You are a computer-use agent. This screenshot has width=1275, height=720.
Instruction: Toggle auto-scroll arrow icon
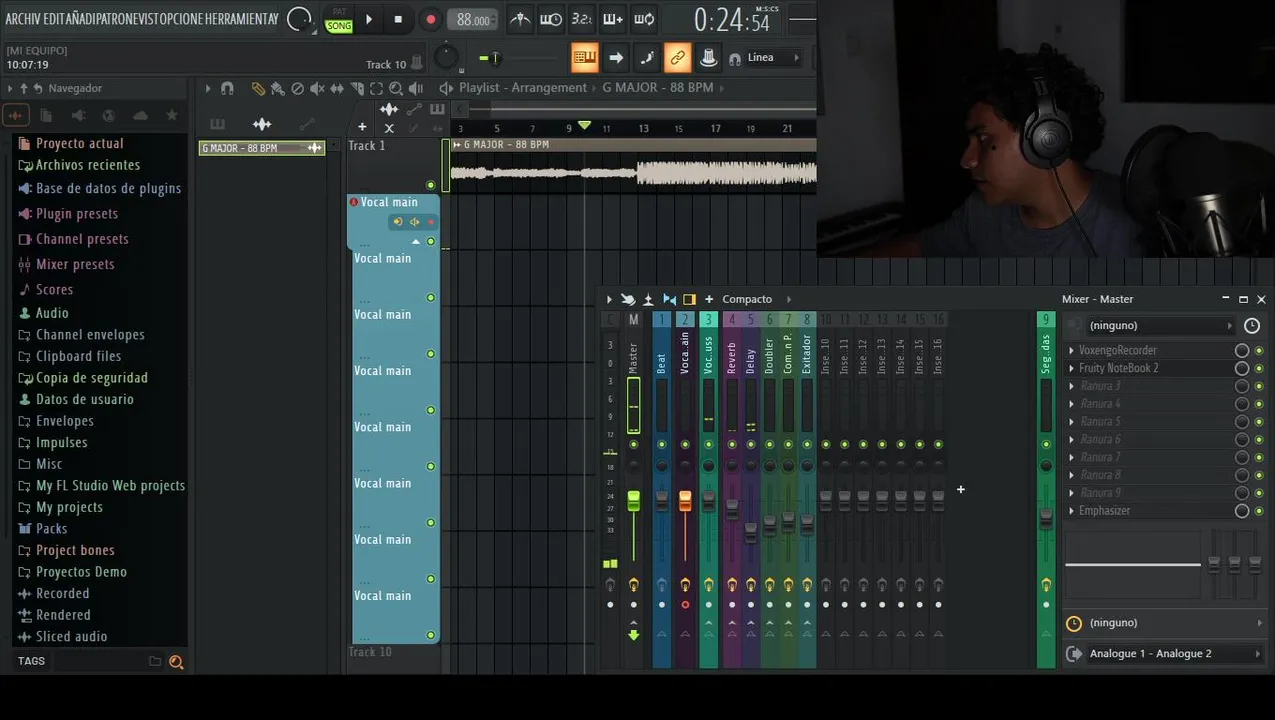616,58
